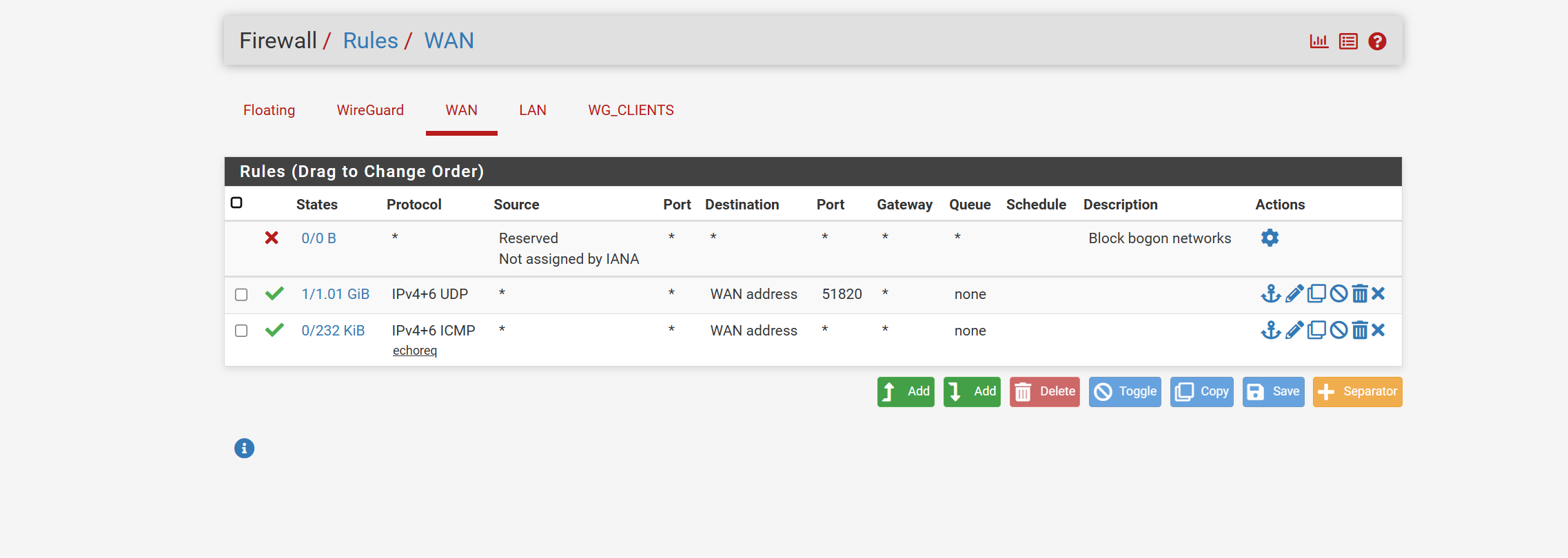Click Reserved Not assigned by IANA source
1568x558 pixels.
tap(569, 249)
